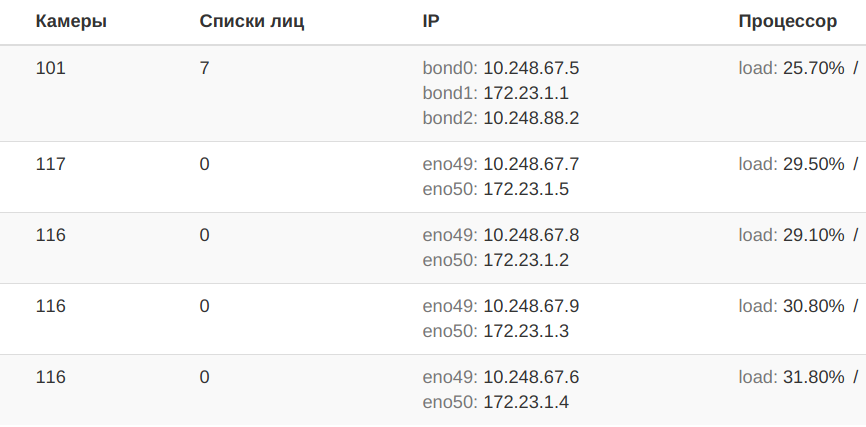Click face list count 7
866x427 pixels.
click(204, 68)
